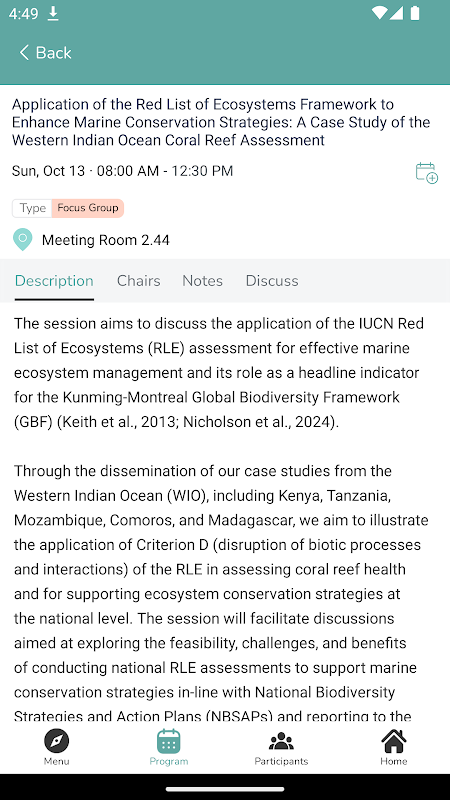Tap the Wi-Fi signal status icon
This screenshot has width=450, height=800.
379,13
